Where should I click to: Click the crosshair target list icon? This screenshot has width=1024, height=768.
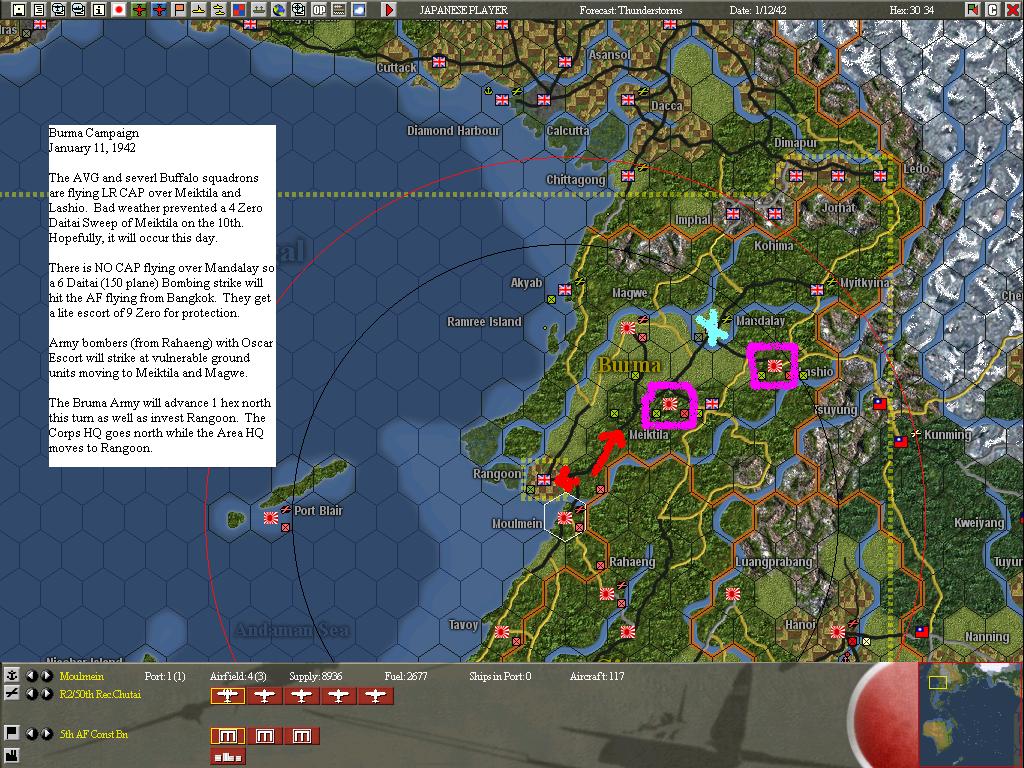click(x=298, y=9)
